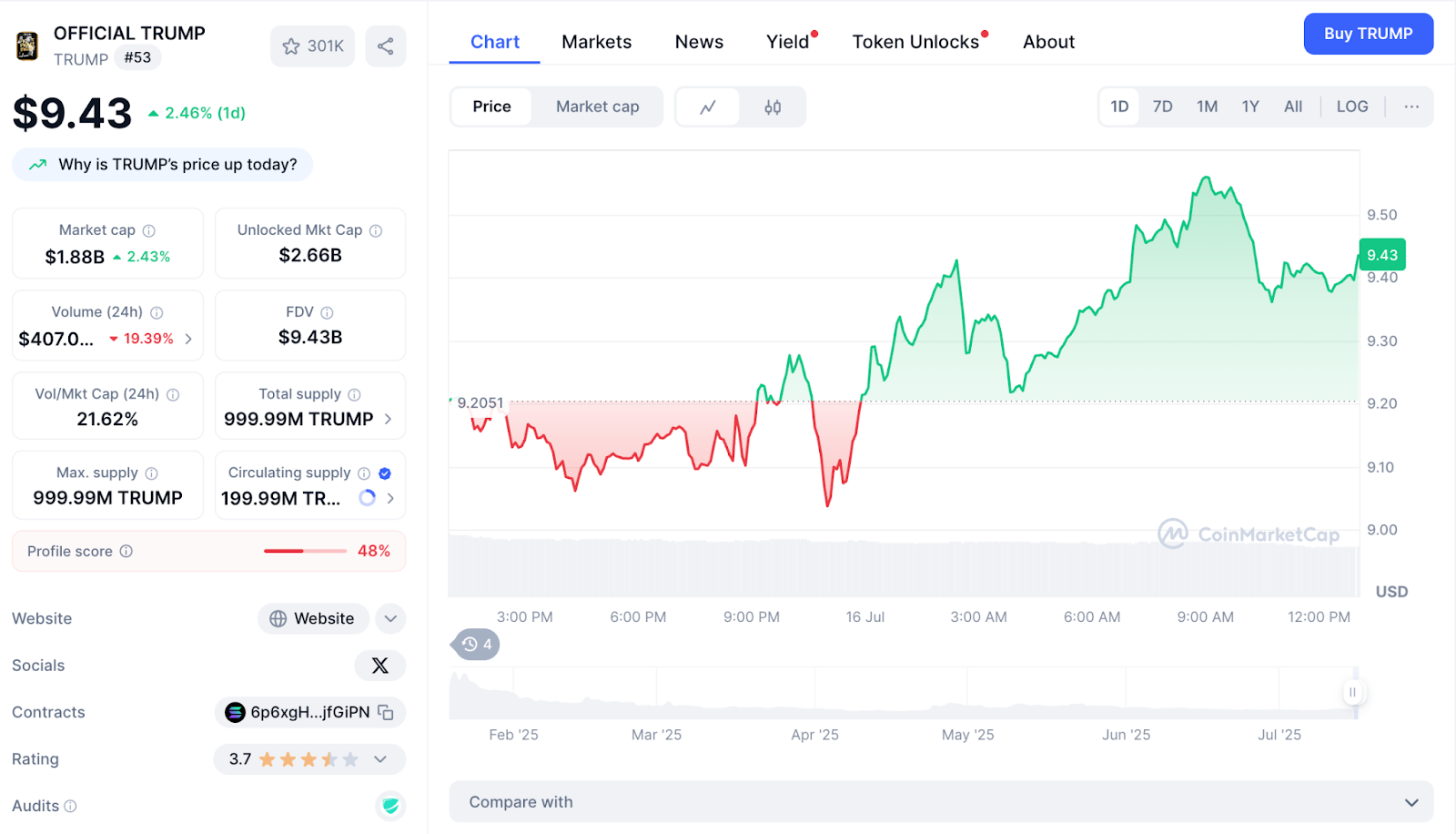Click the 19.39% volume change value
The width and height of the screenshot is (1456, 834).
[x=141, y=339]
